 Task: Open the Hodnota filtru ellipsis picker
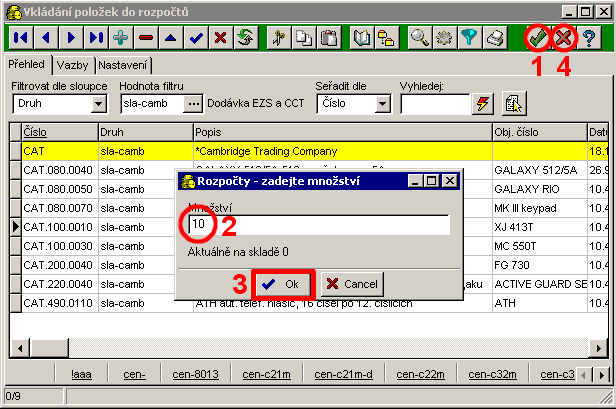pos(194,102)
